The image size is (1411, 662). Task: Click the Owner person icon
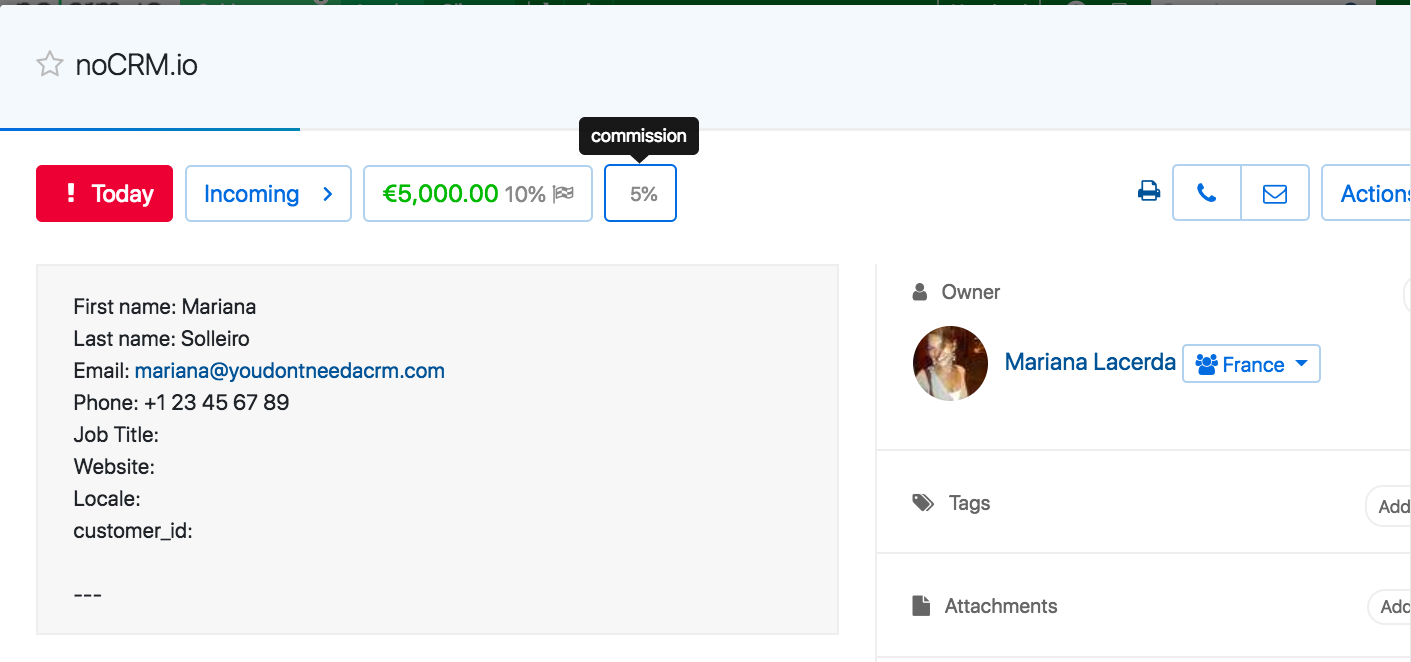click(920, 292)
